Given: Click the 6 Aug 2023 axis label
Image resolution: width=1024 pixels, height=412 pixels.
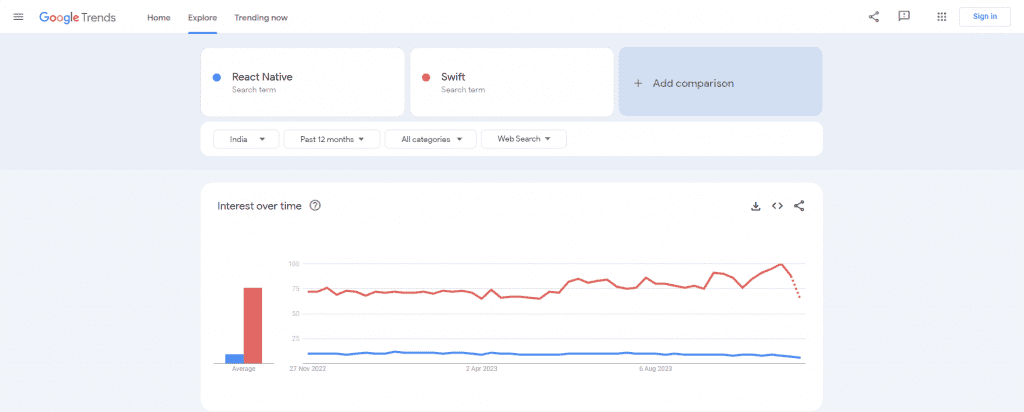Looking at the screenshot, I should point(655,369).
